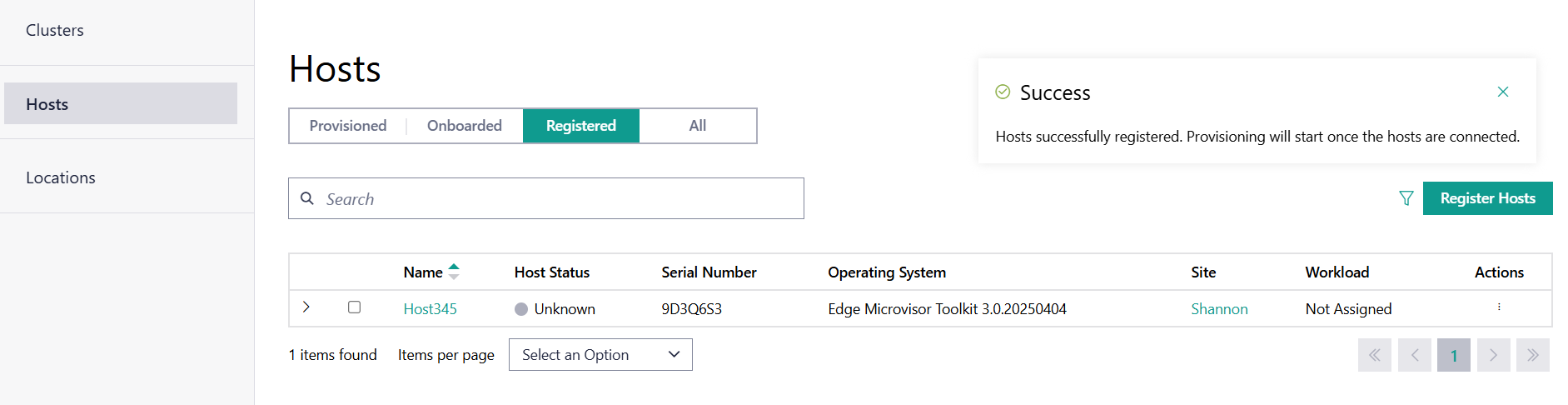The image size is (1568, 405).
Task: Expand the Host345 row details
Action: (306, 307)
